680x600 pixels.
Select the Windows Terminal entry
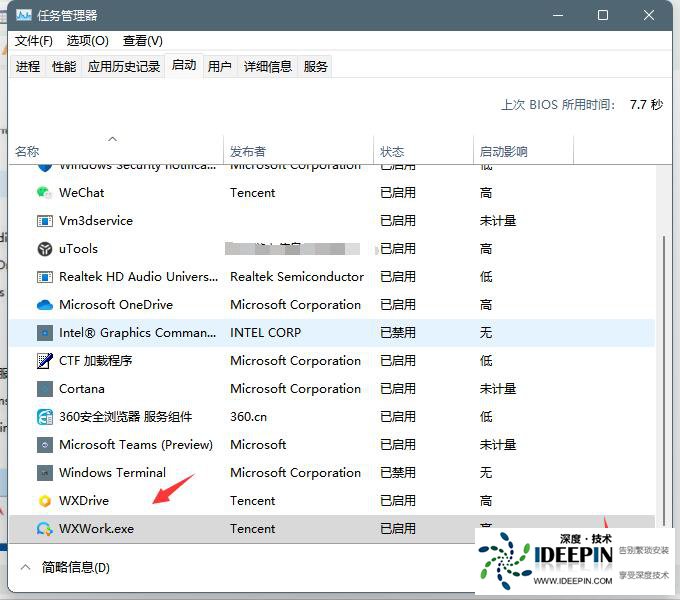[112, 473]
